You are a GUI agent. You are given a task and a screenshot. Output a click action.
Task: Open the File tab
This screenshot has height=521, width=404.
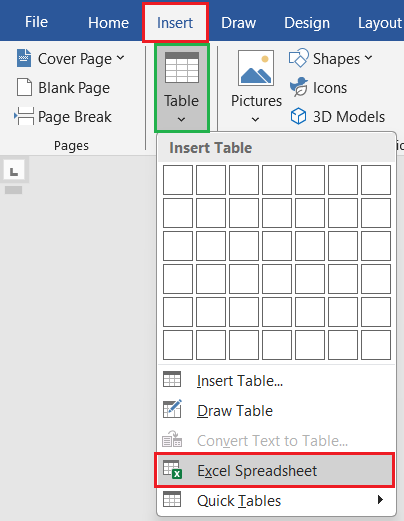tap(36, 22)
